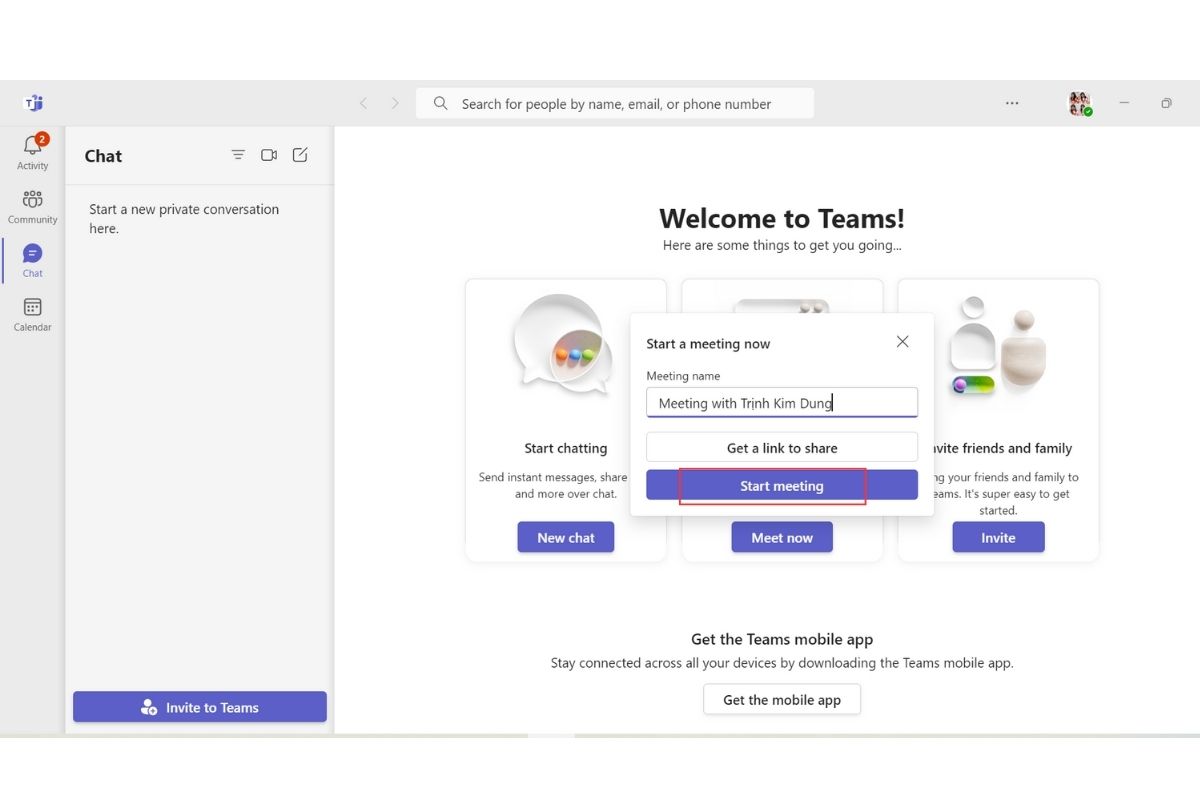This screenshot has width=1200, height=800.
Task: Click the New chat button
Action: point(566,538)
